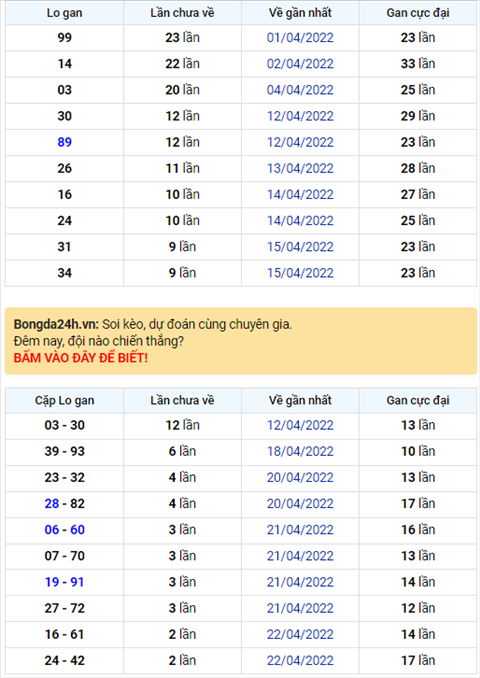
Task: Click the date 13/04/2022
Action: coord(300,168)
